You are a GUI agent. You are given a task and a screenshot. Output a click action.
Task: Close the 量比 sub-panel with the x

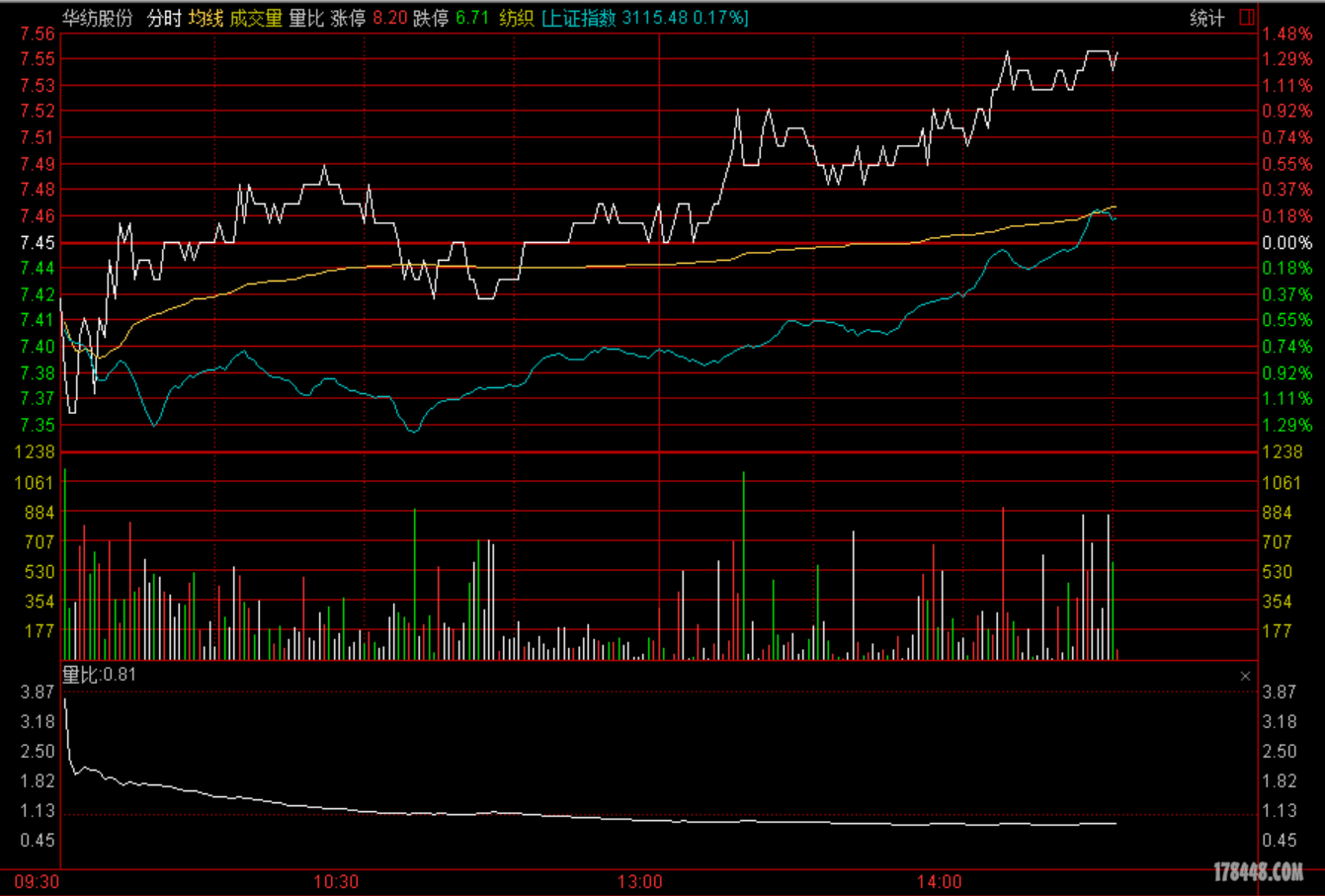[1245, 676]
